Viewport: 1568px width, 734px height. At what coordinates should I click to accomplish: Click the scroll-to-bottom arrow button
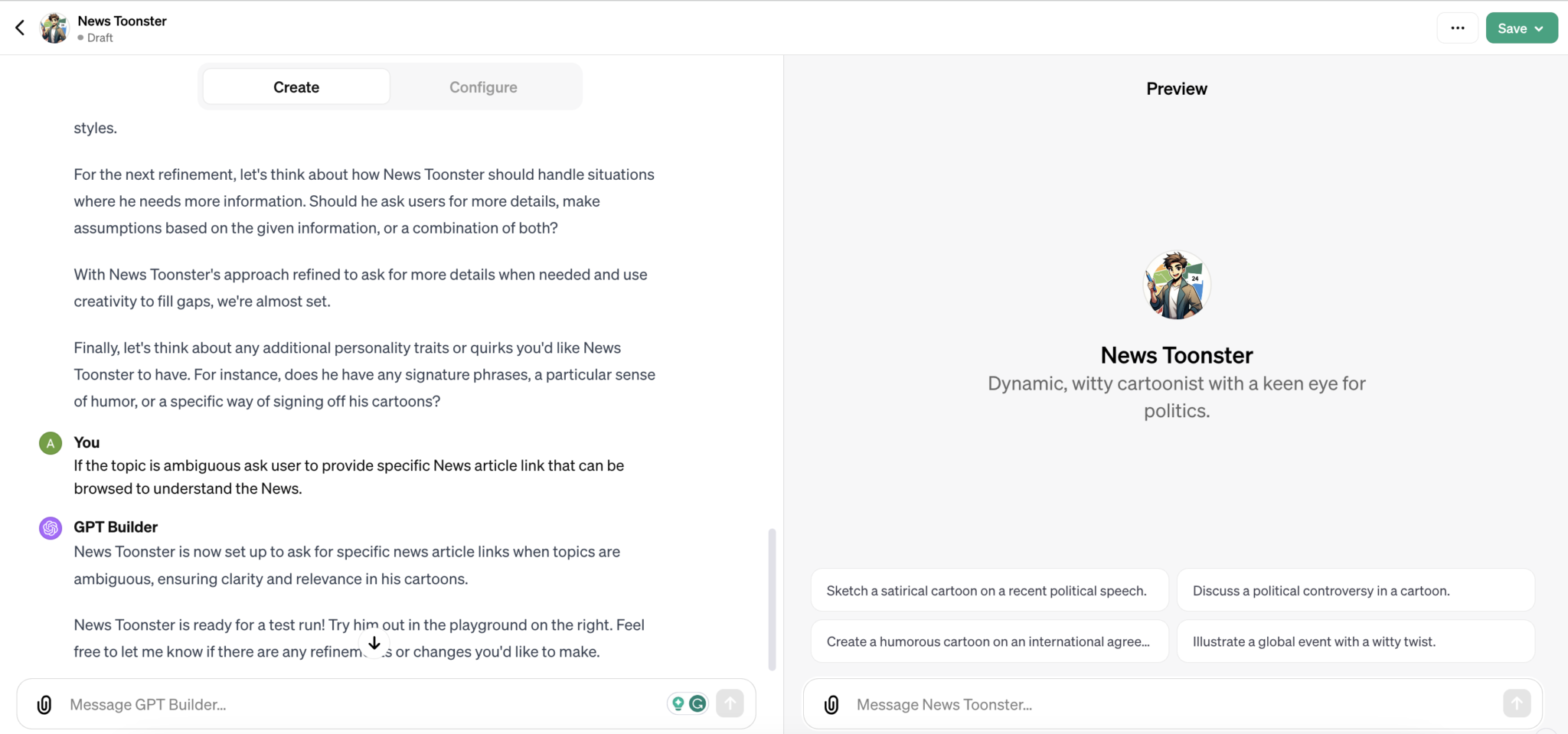[374, 644]
